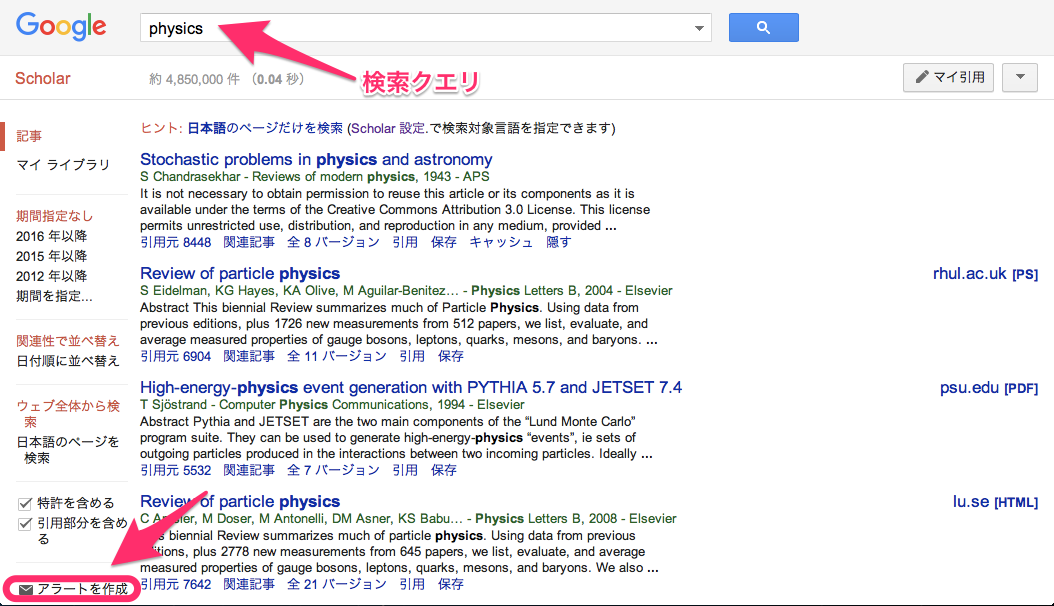The image size is (1054, 606).
Task: Click 引用 under the 2008 Review result
Action: pyautogui.click(x=412, y=585)
